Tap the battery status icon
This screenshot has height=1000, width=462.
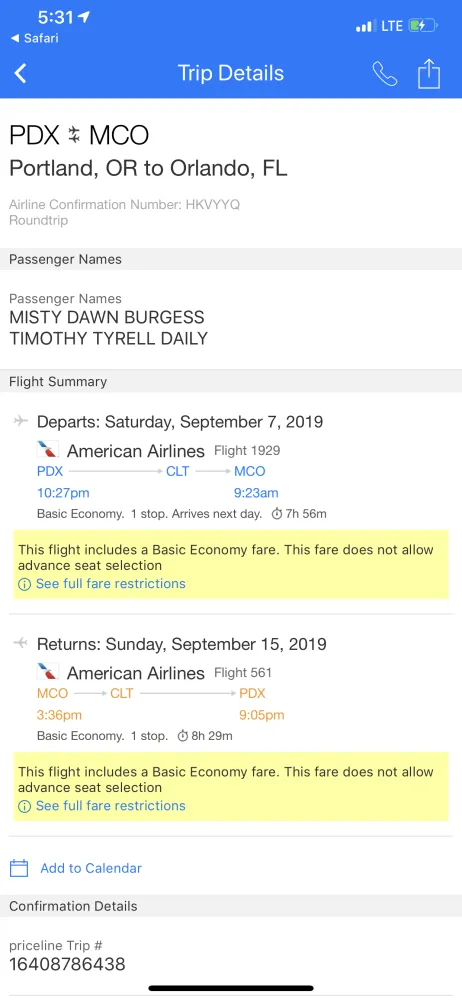click(x=424, y=26)
